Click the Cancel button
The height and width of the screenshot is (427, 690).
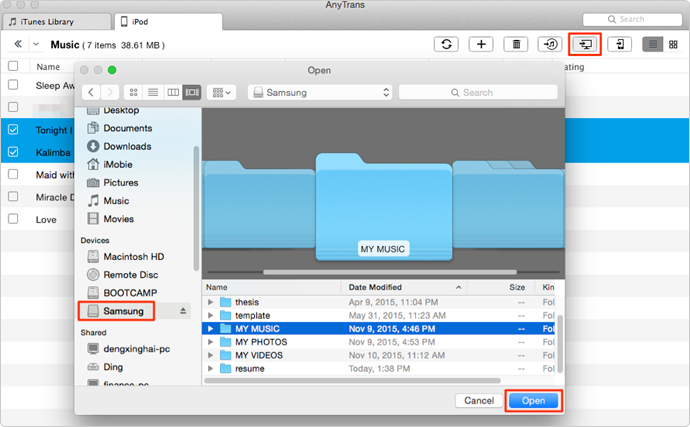click(479, 401)
